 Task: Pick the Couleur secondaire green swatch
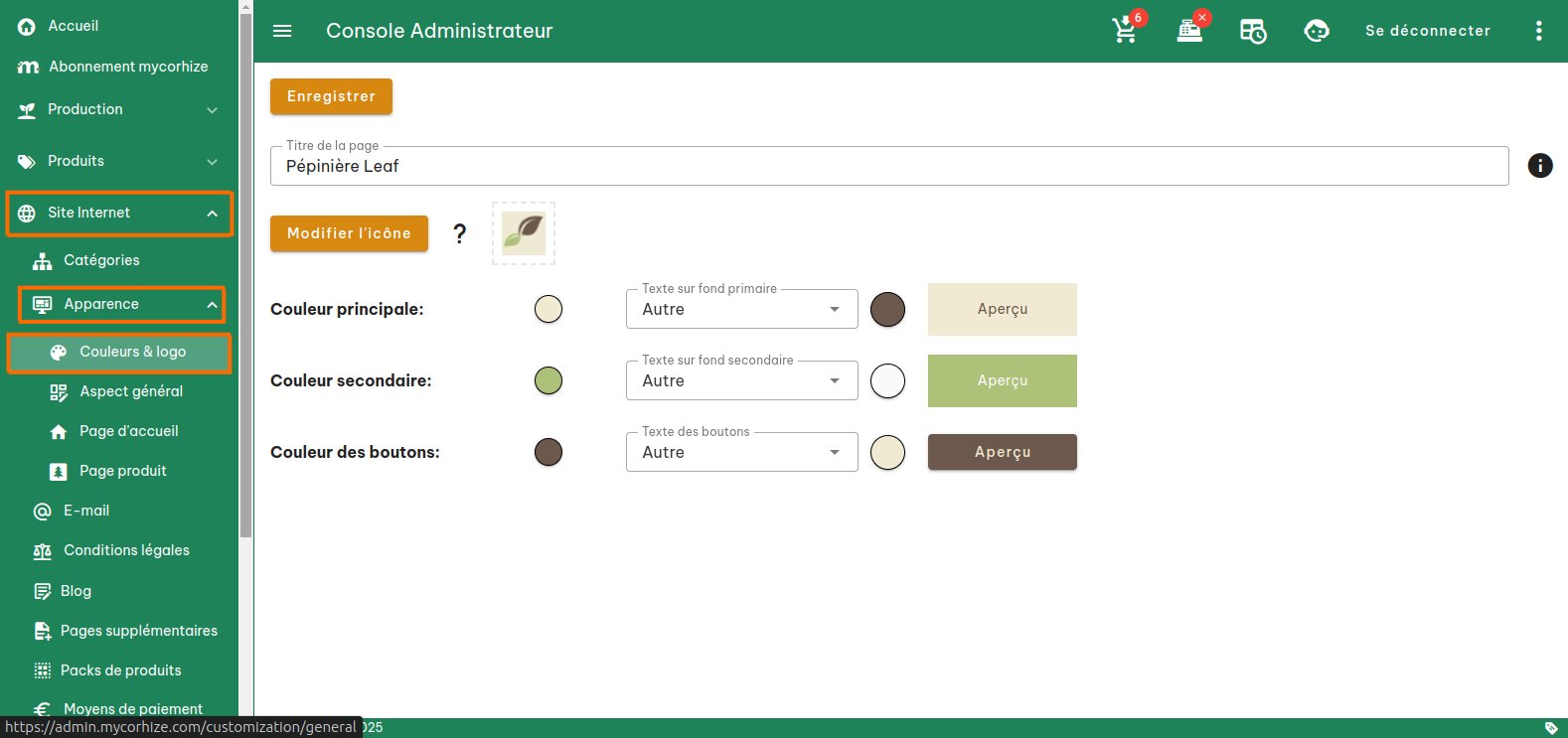(x=549, y=380)
